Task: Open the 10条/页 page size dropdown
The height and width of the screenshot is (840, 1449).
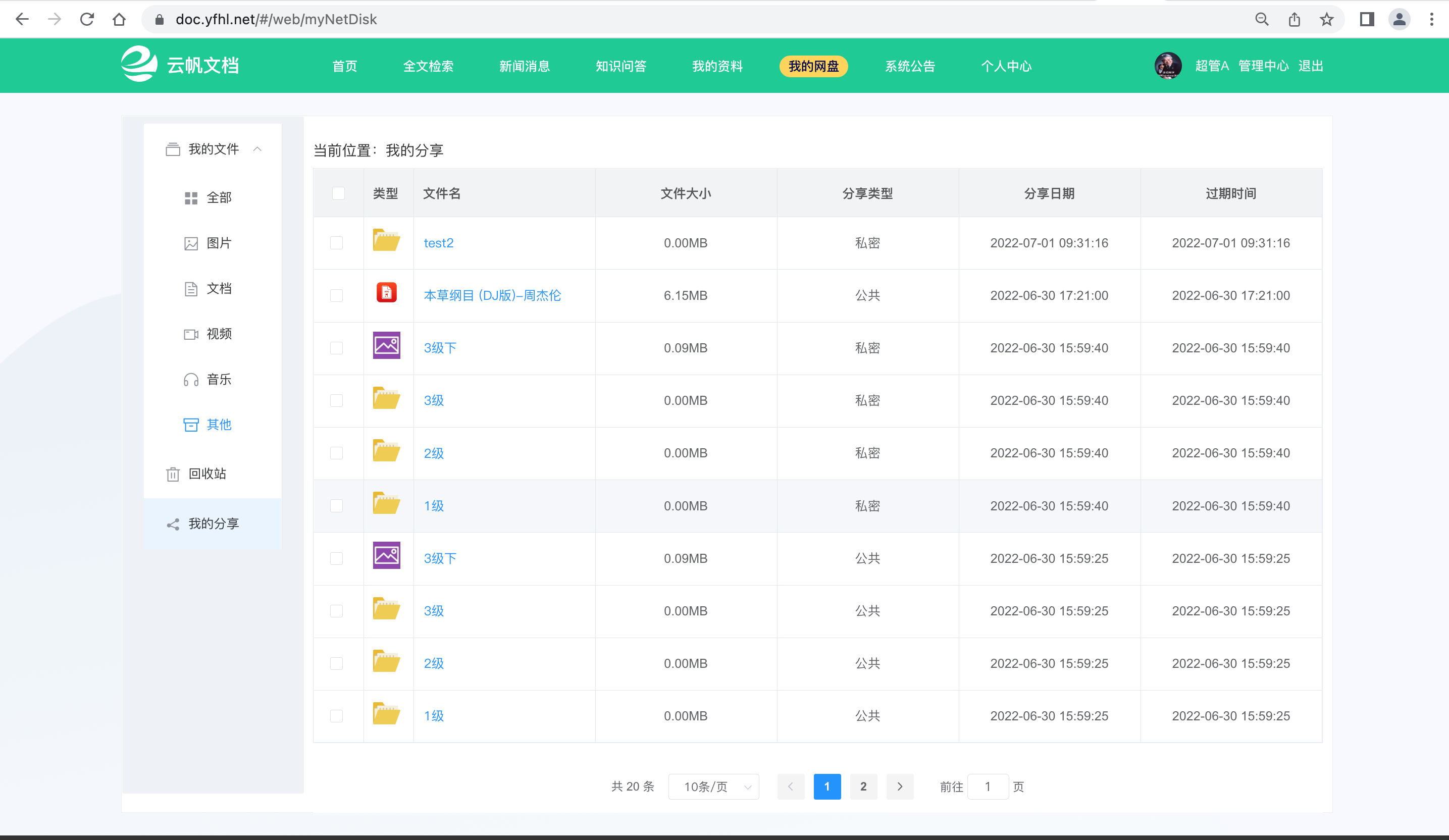Action: click(x=713, y=786)
